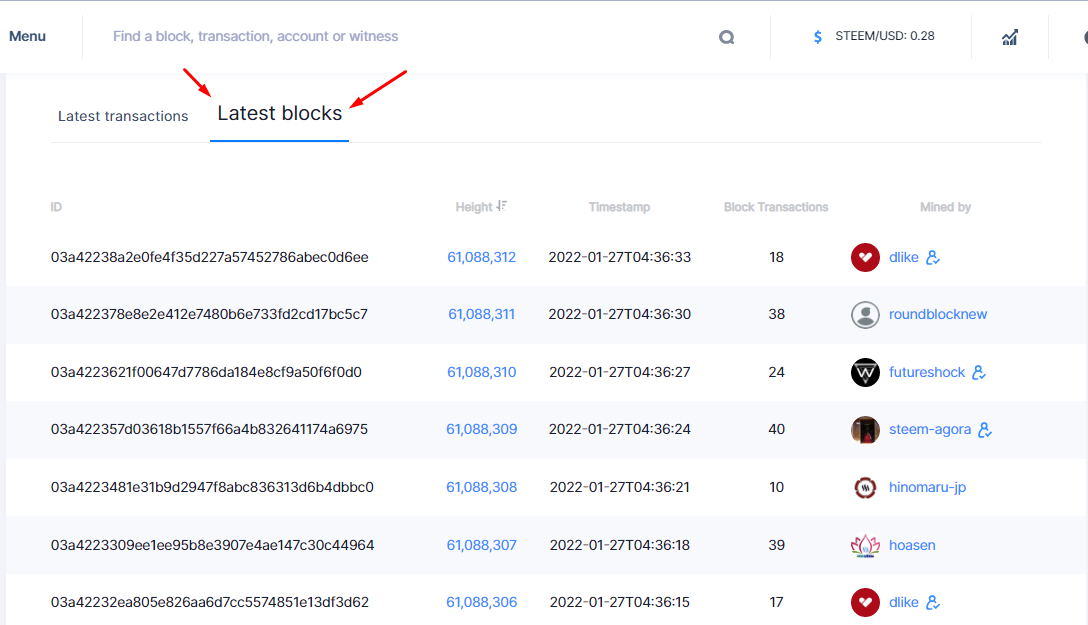The width and height of the screenshot is (1088, 625).
Task: Click transaction count 17 in block 61,088,306 row
Action: click(x=776, y=602)
